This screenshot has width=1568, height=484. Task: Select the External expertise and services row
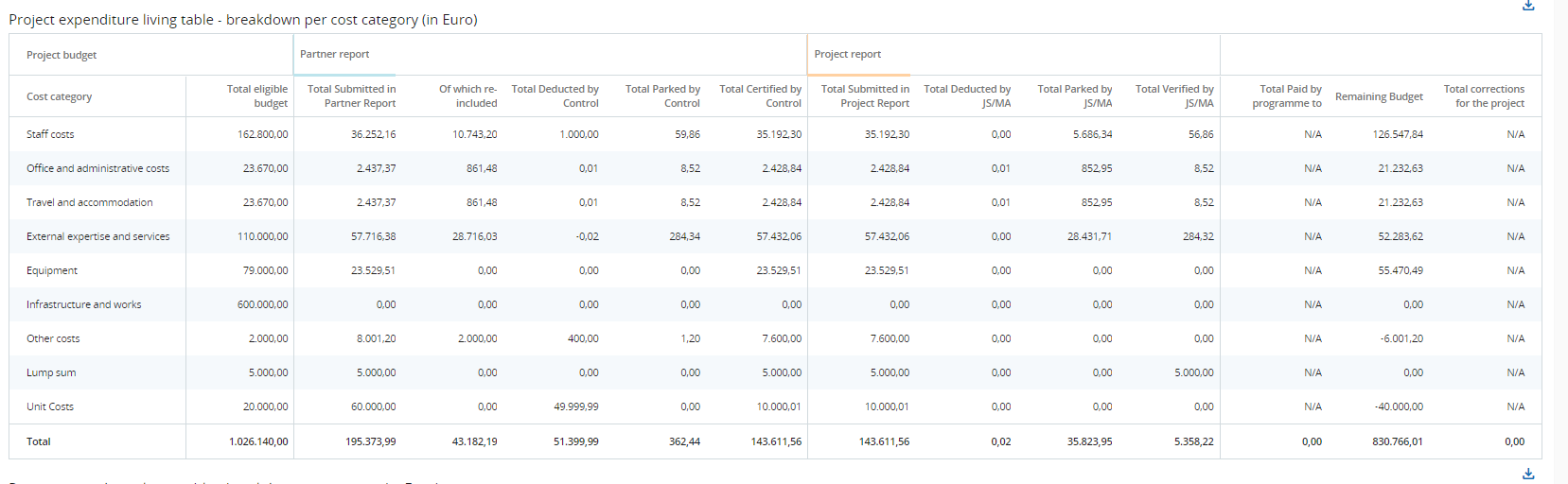[98, 236]
